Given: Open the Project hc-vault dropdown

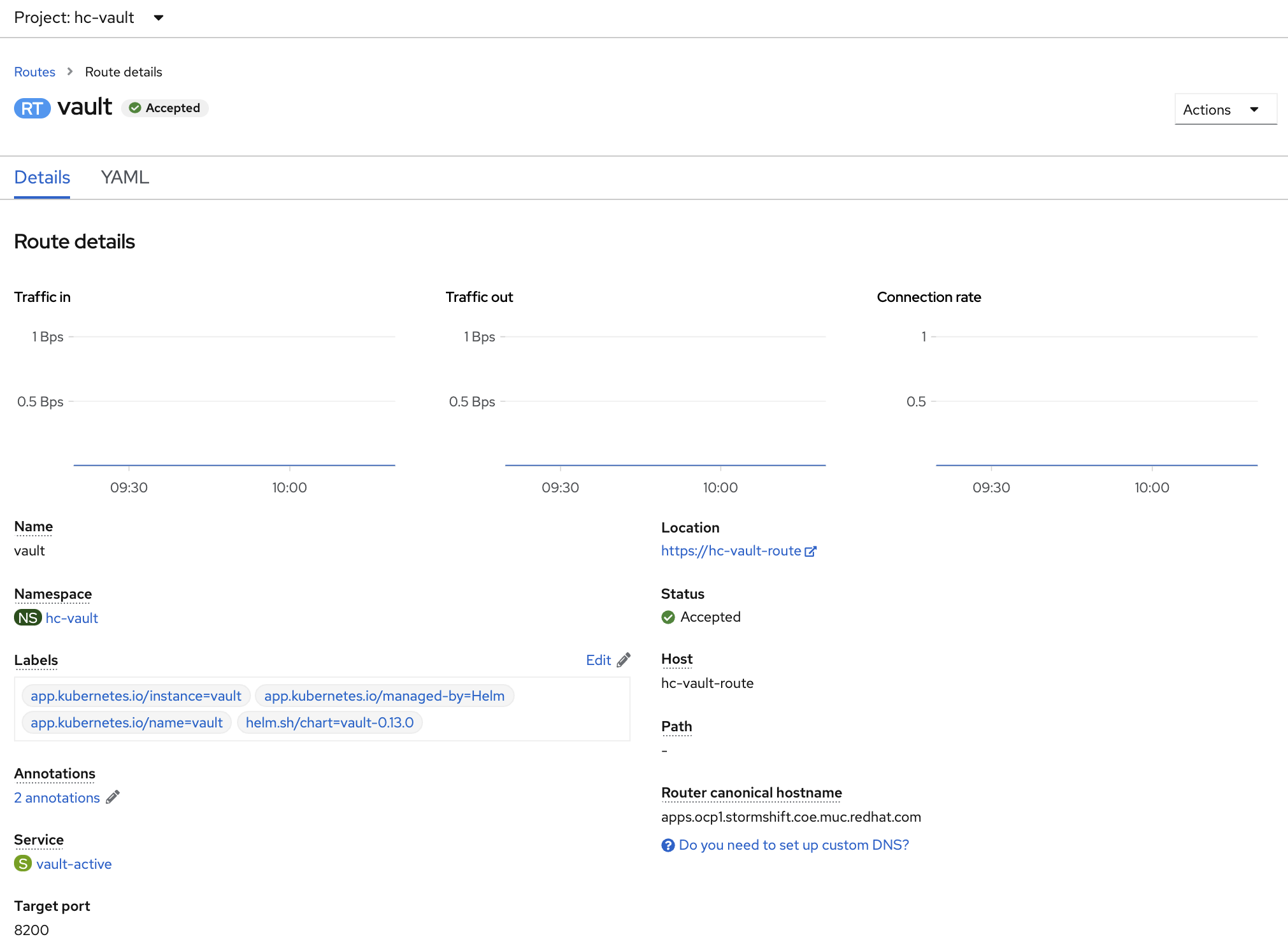Looking at the screenshot, I should tap(89, 18).
